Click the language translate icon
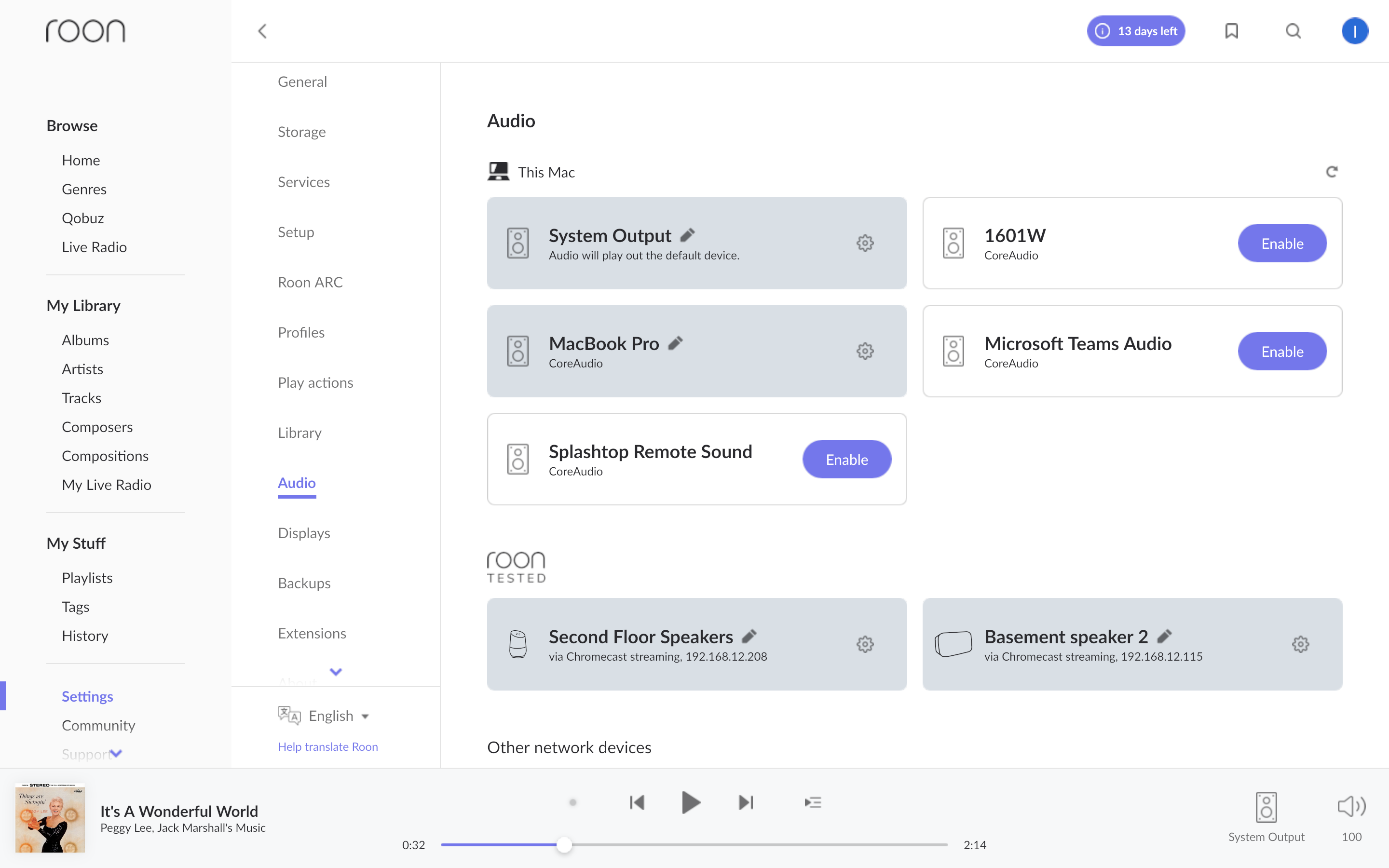The image size is (1389, 868). tap(289, 715)
